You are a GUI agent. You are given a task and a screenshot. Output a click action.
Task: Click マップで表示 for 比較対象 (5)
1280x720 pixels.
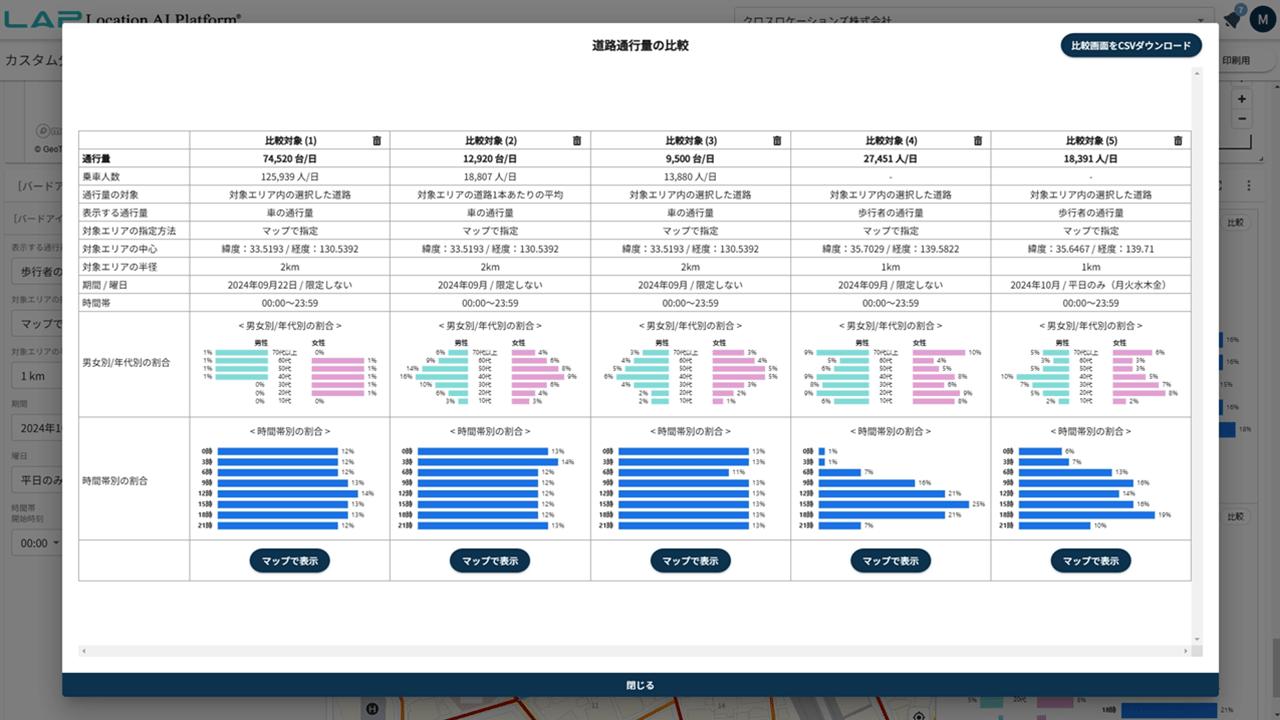1090,561
